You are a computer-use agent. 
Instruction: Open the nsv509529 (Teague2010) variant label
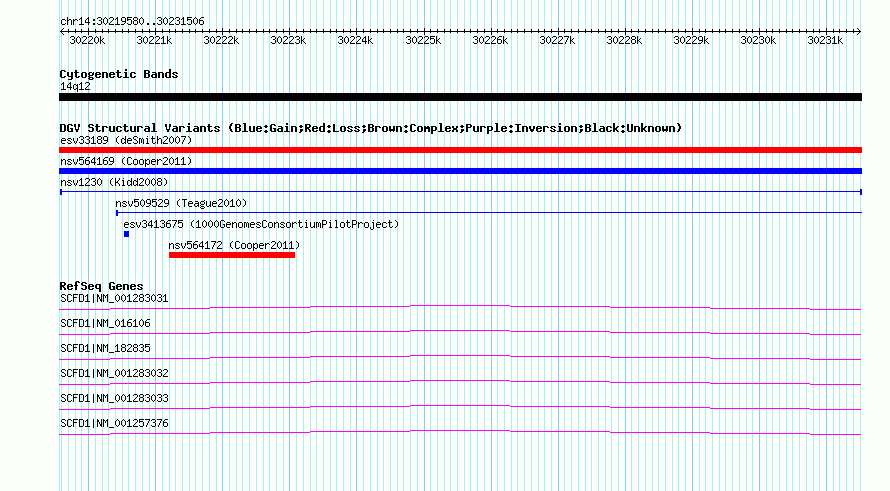point(181,203)
